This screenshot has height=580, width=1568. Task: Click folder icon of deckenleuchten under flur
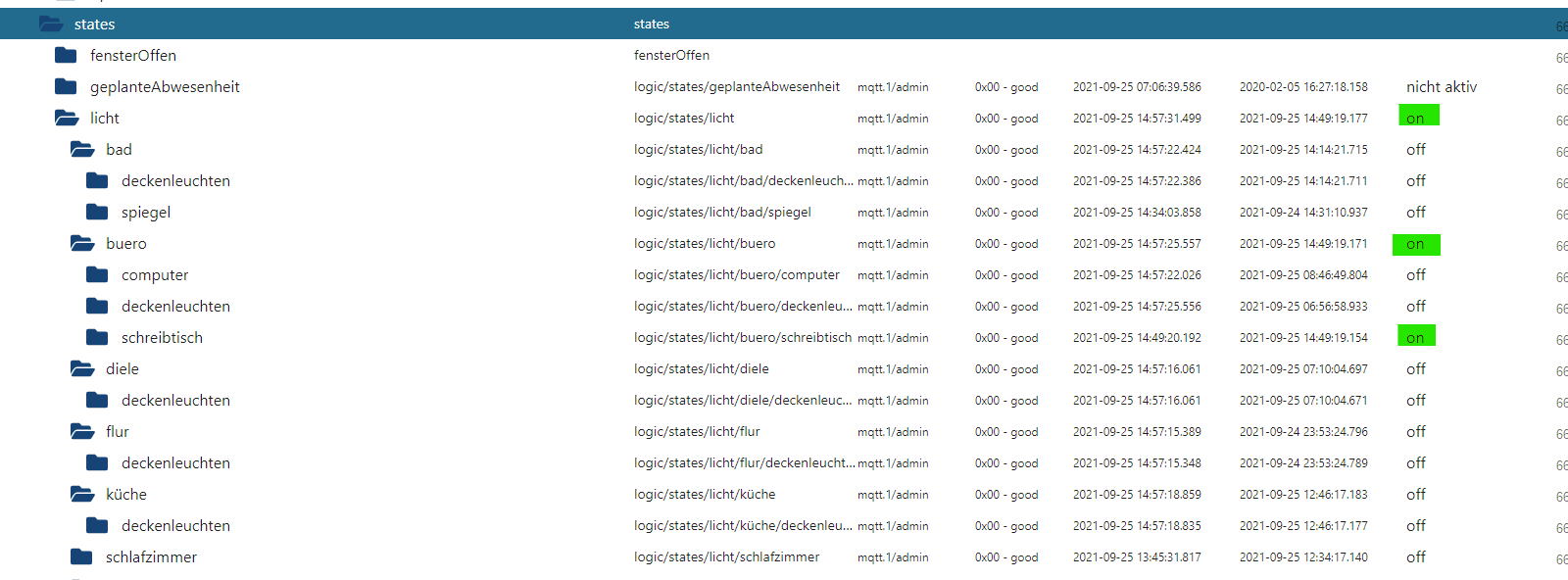click(x=97, y=462)
